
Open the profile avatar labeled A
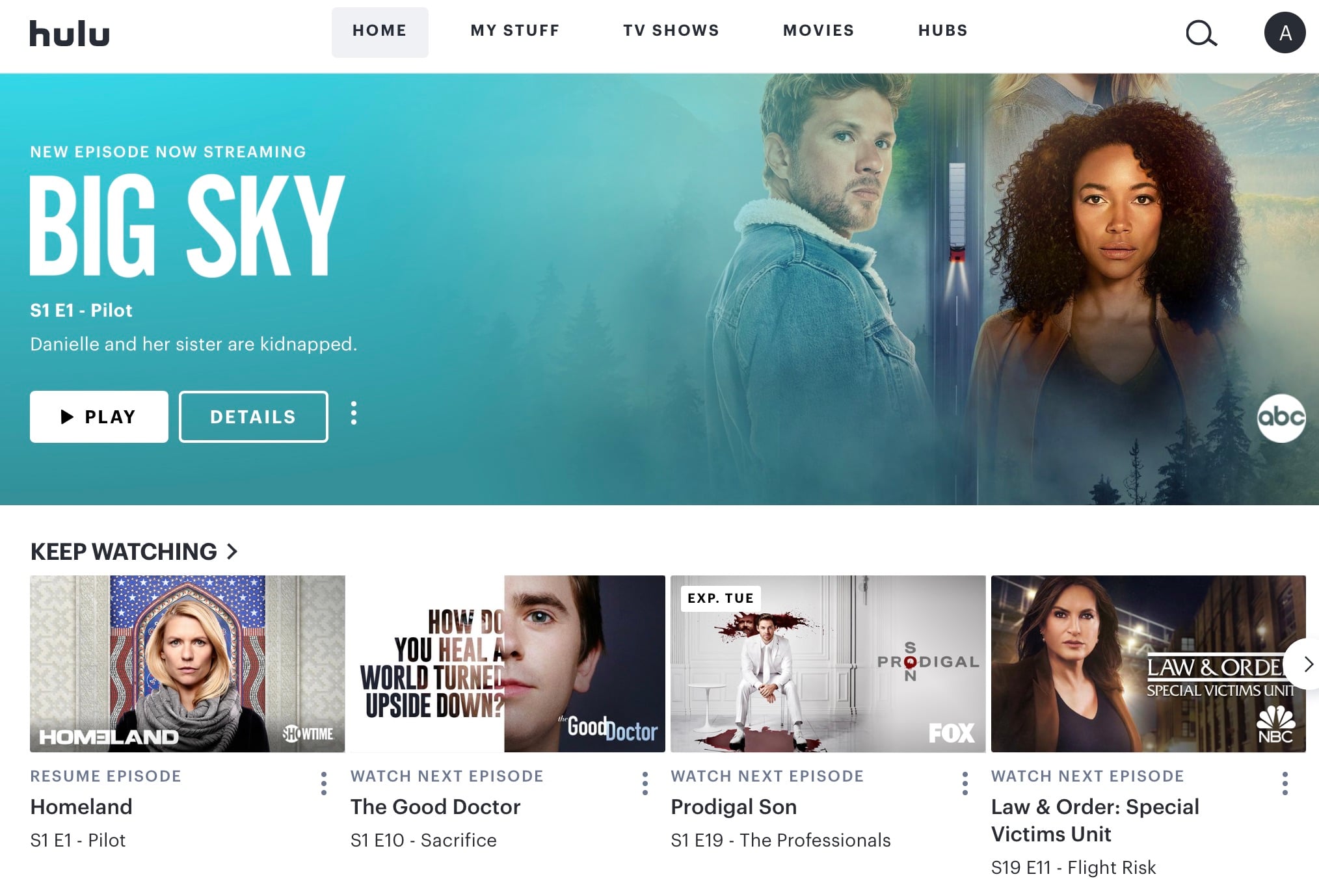click(1285, 33)
